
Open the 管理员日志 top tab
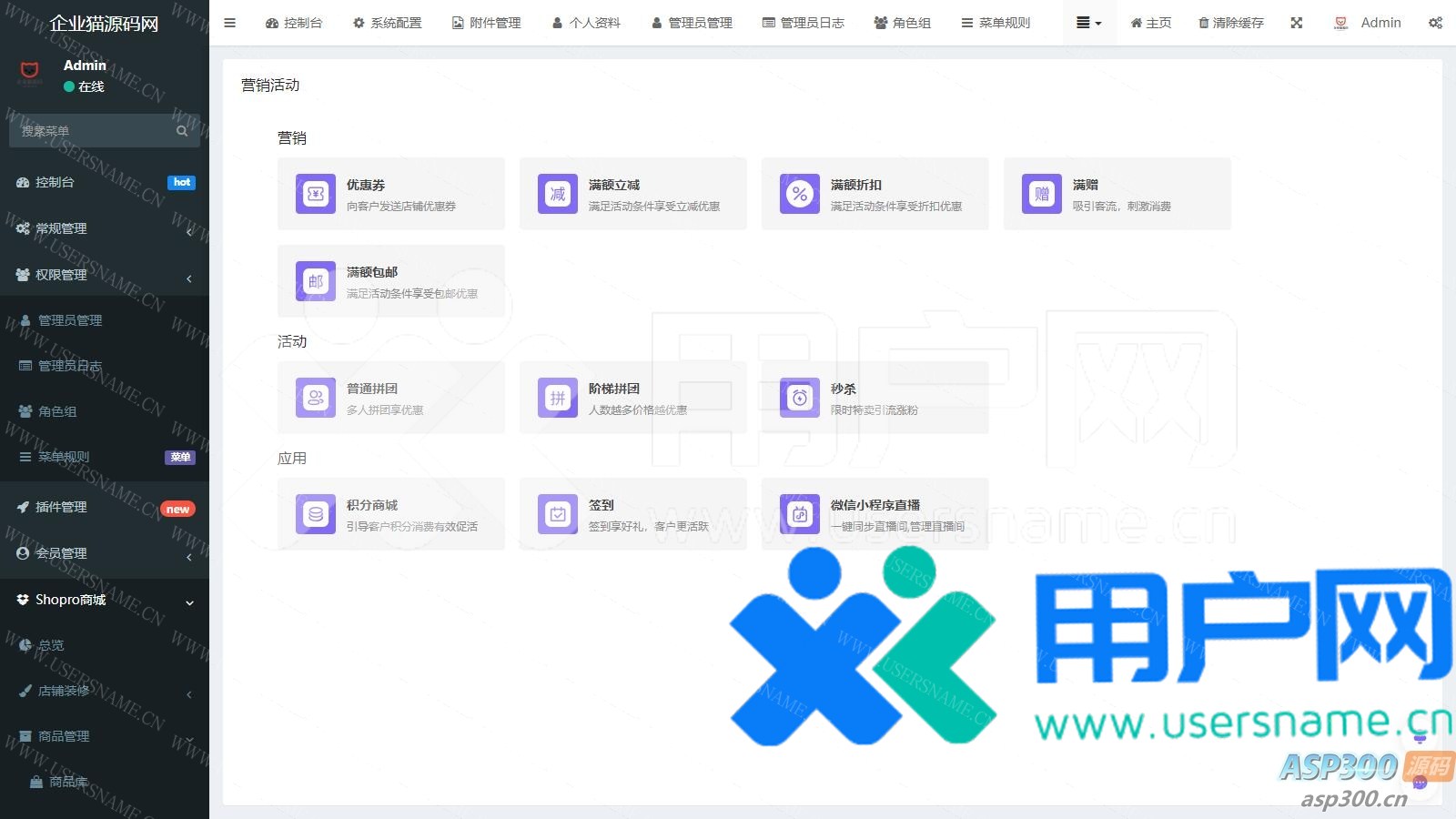[x=804, y=23]
